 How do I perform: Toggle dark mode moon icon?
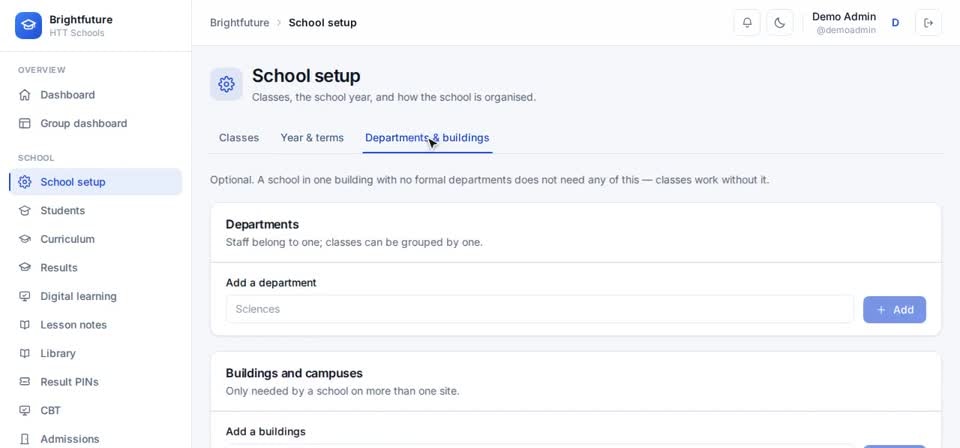tap(779, 23)
